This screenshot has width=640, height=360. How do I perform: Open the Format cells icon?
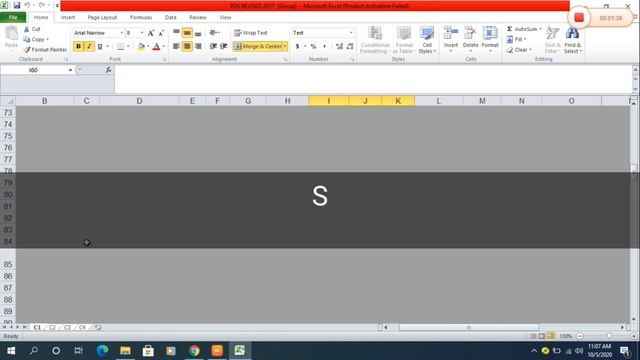(x=490, y=33)
